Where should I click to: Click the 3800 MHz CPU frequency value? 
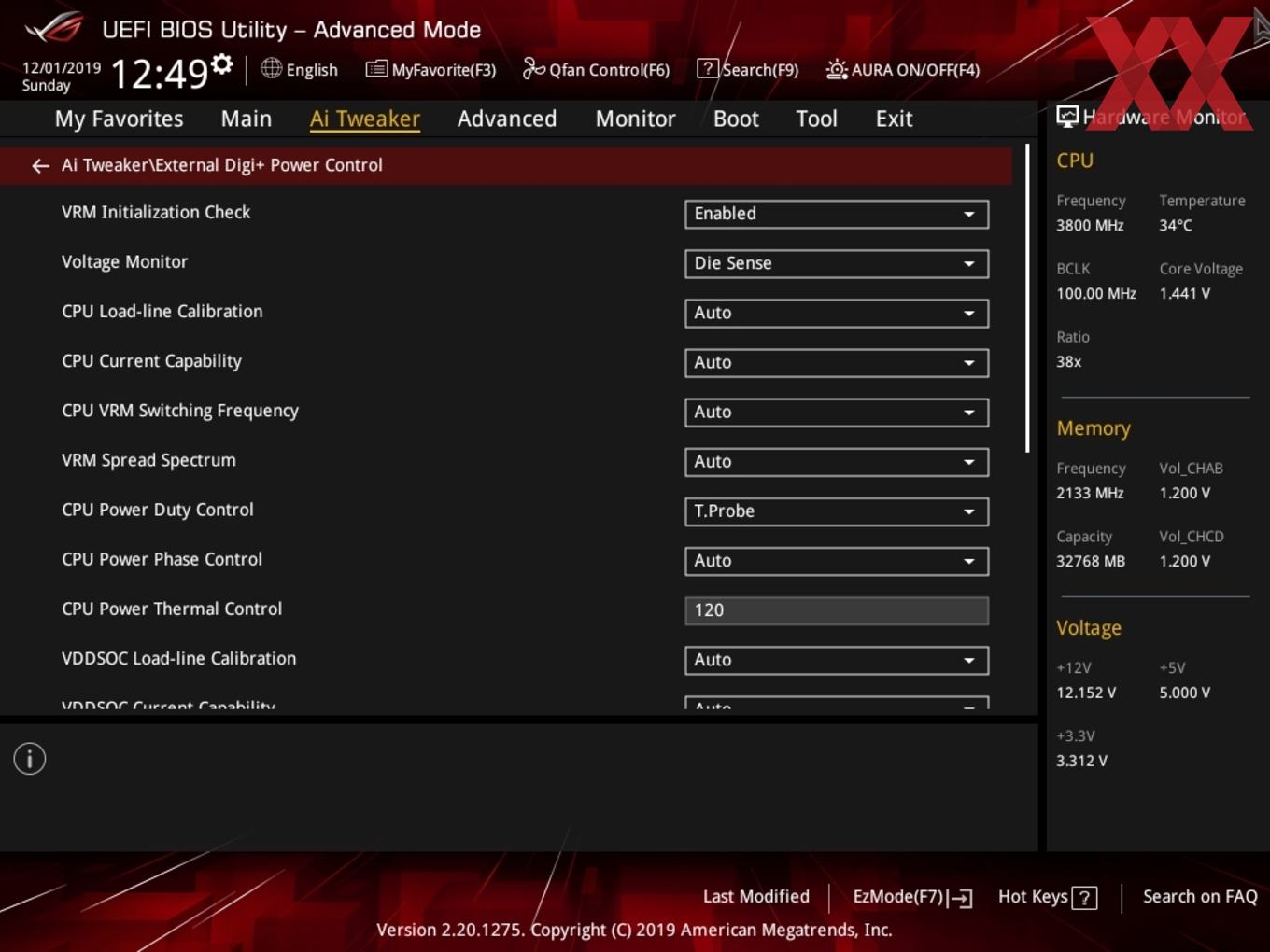(1090, 225)
